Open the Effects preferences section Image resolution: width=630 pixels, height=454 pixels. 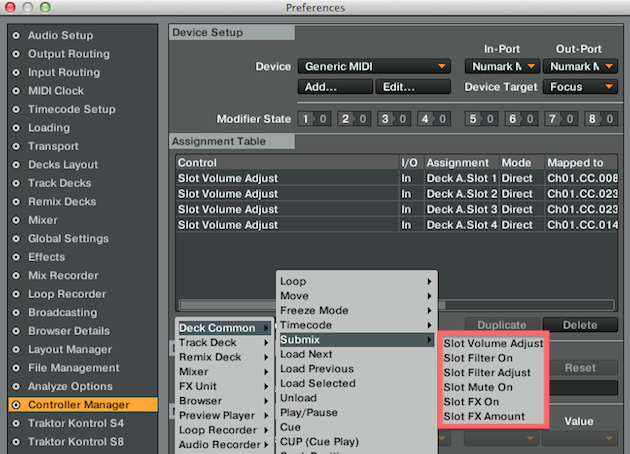(x=46, y=257)
